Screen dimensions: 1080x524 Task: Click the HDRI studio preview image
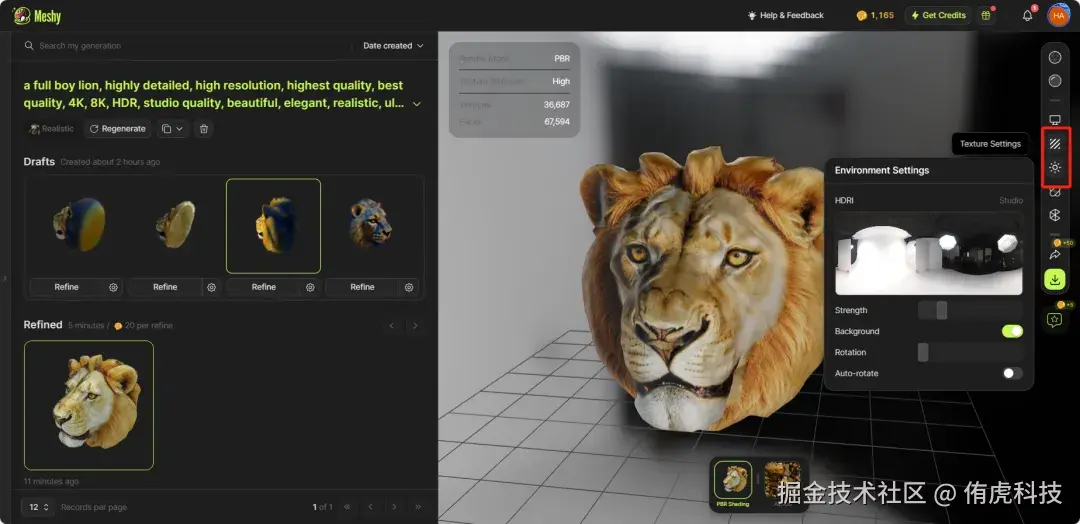(x=928, y=253)
